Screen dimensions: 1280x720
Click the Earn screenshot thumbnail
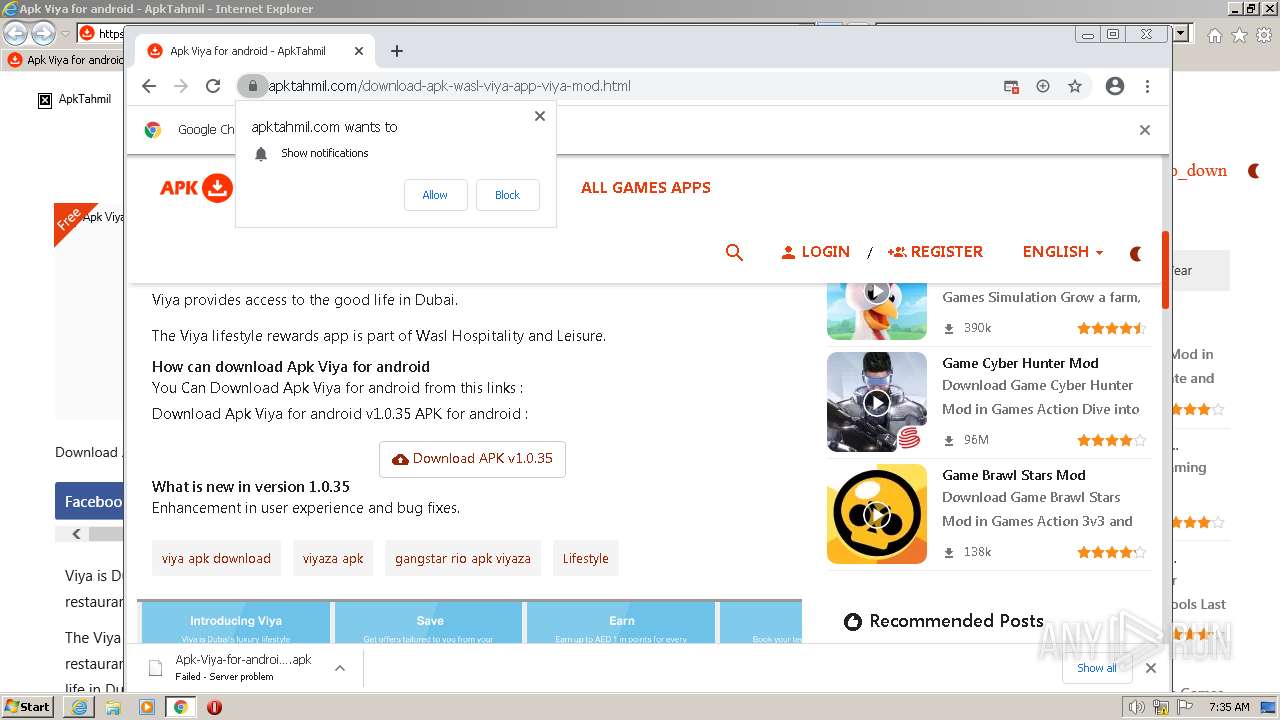click(x=621, y=622)
